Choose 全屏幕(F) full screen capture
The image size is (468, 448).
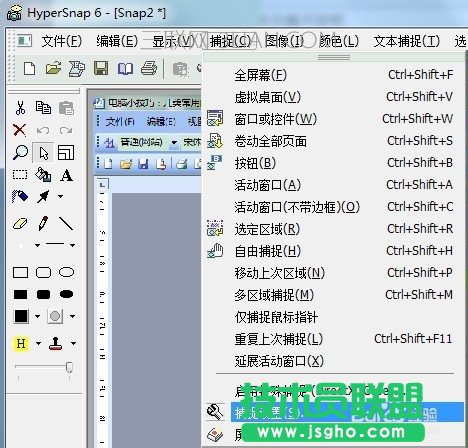334,75
